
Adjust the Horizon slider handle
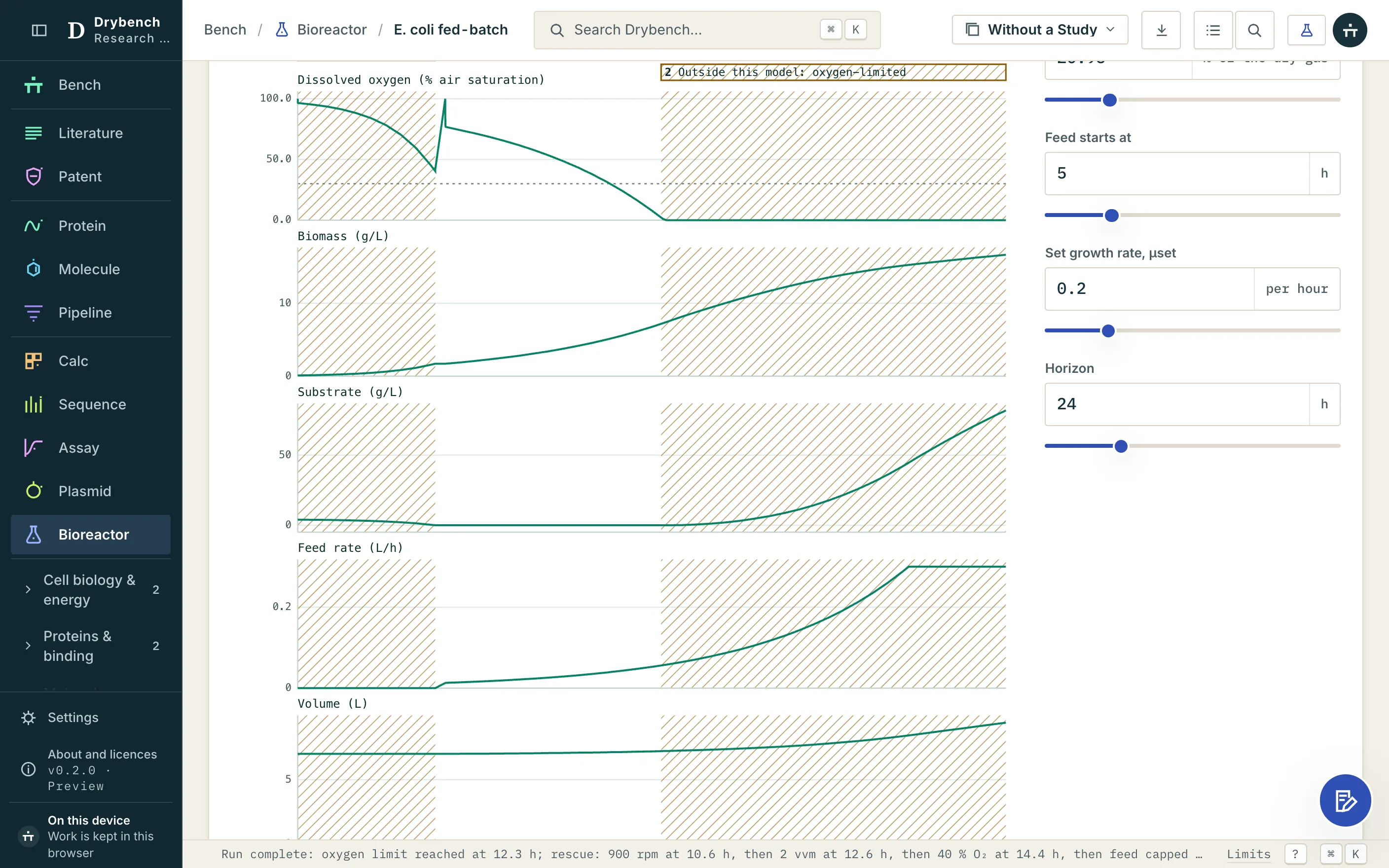pyautogui.click(x=1121, y=446)
